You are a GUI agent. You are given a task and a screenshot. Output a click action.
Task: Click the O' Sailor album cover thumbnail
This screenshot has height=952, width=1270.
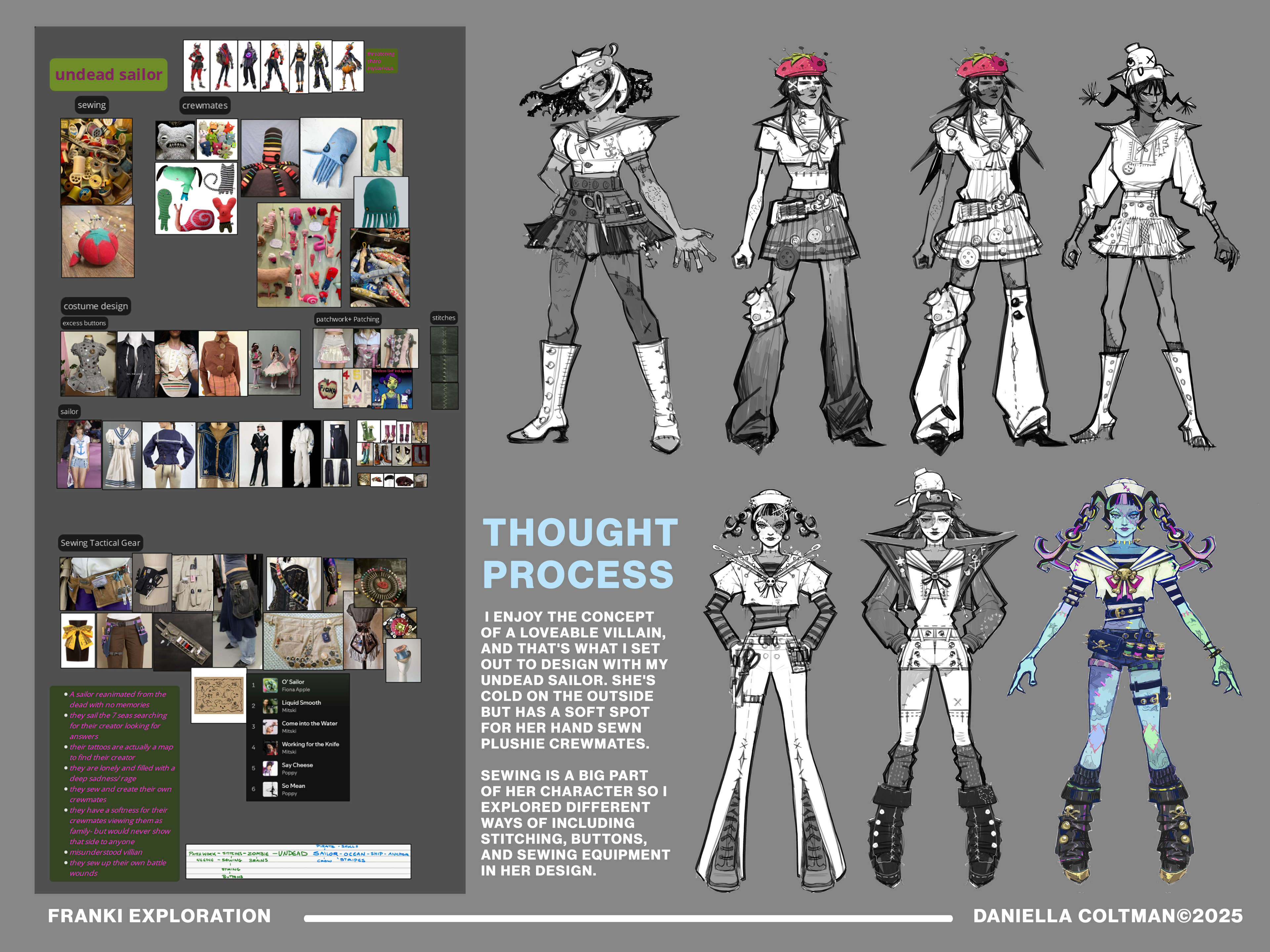[x=270, y=685]
